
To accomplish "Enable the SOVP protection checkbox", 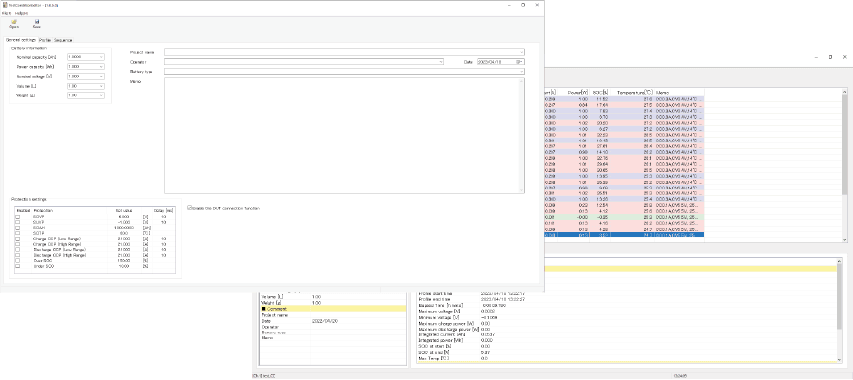I will (17, 216).
